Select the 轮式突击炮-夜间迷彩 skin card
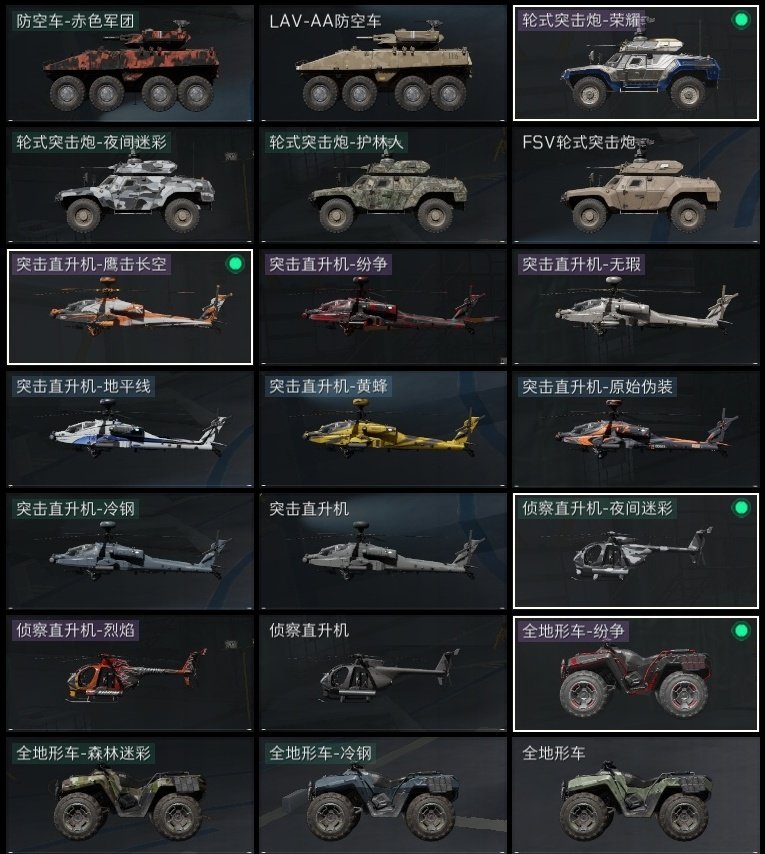 coord(130,185)
